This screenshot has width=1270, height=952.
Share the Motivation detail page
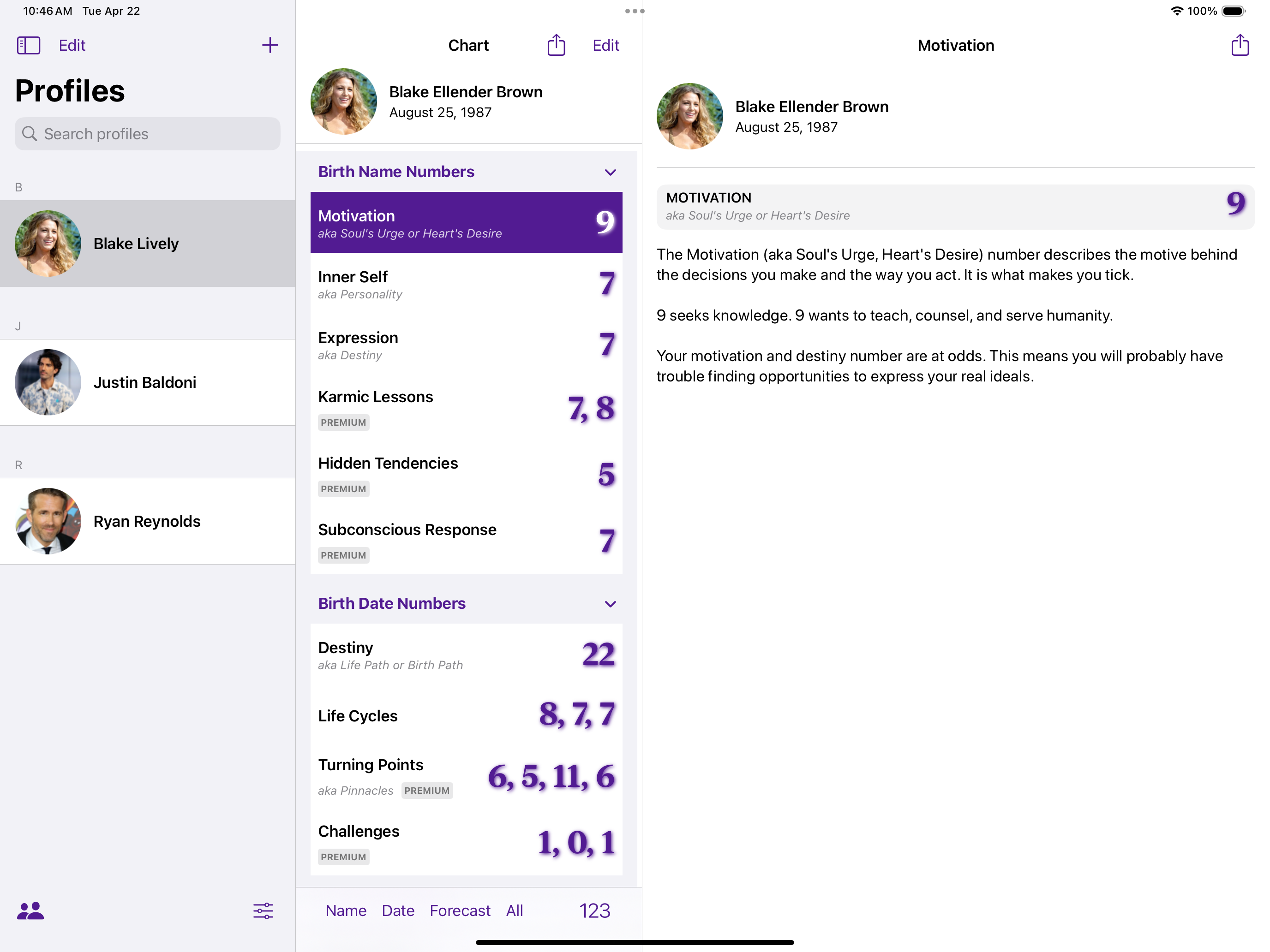[x=1240, y=45]
